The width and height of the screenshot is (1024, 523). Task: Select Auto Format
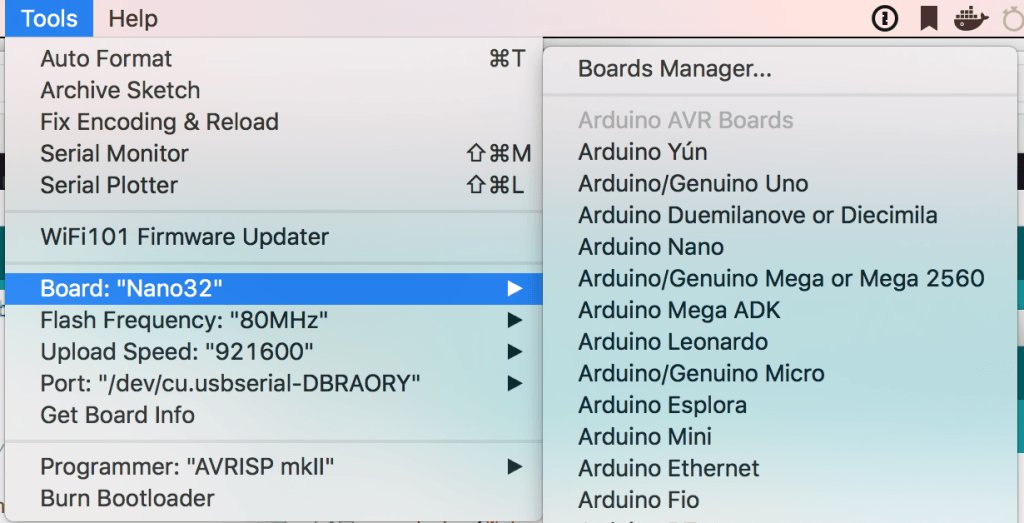point(274,59)
